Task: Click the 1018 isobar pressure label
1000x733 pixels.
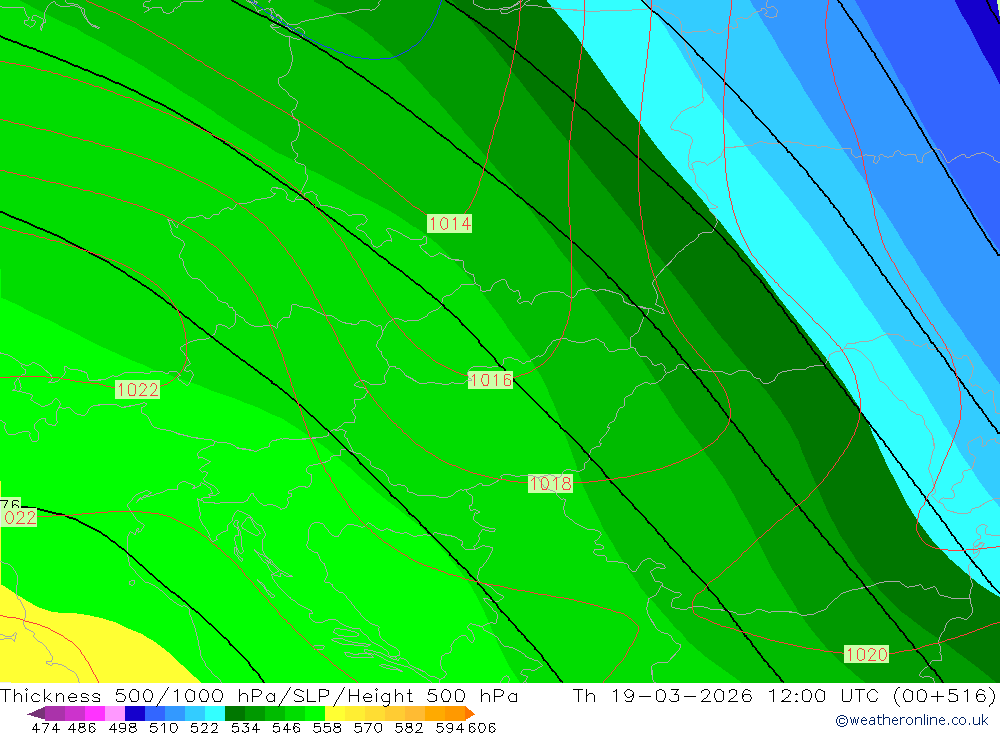Action: pyautogui.click(x=550, y=484)
